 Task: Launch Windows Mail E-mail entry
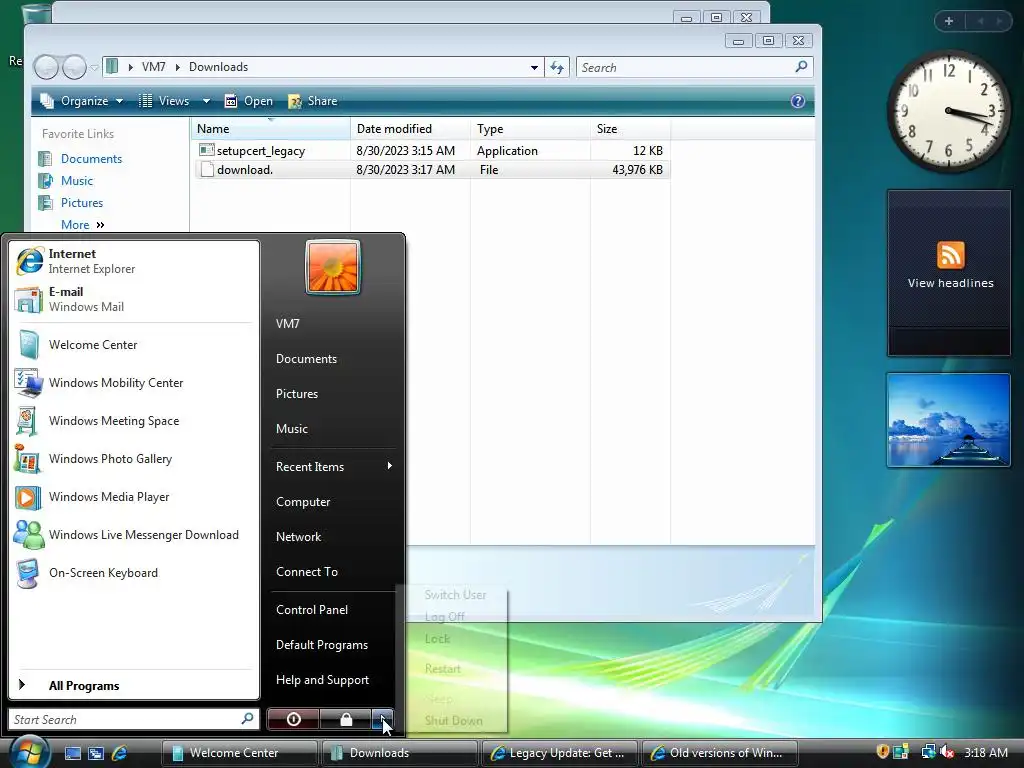click(134, 299)
